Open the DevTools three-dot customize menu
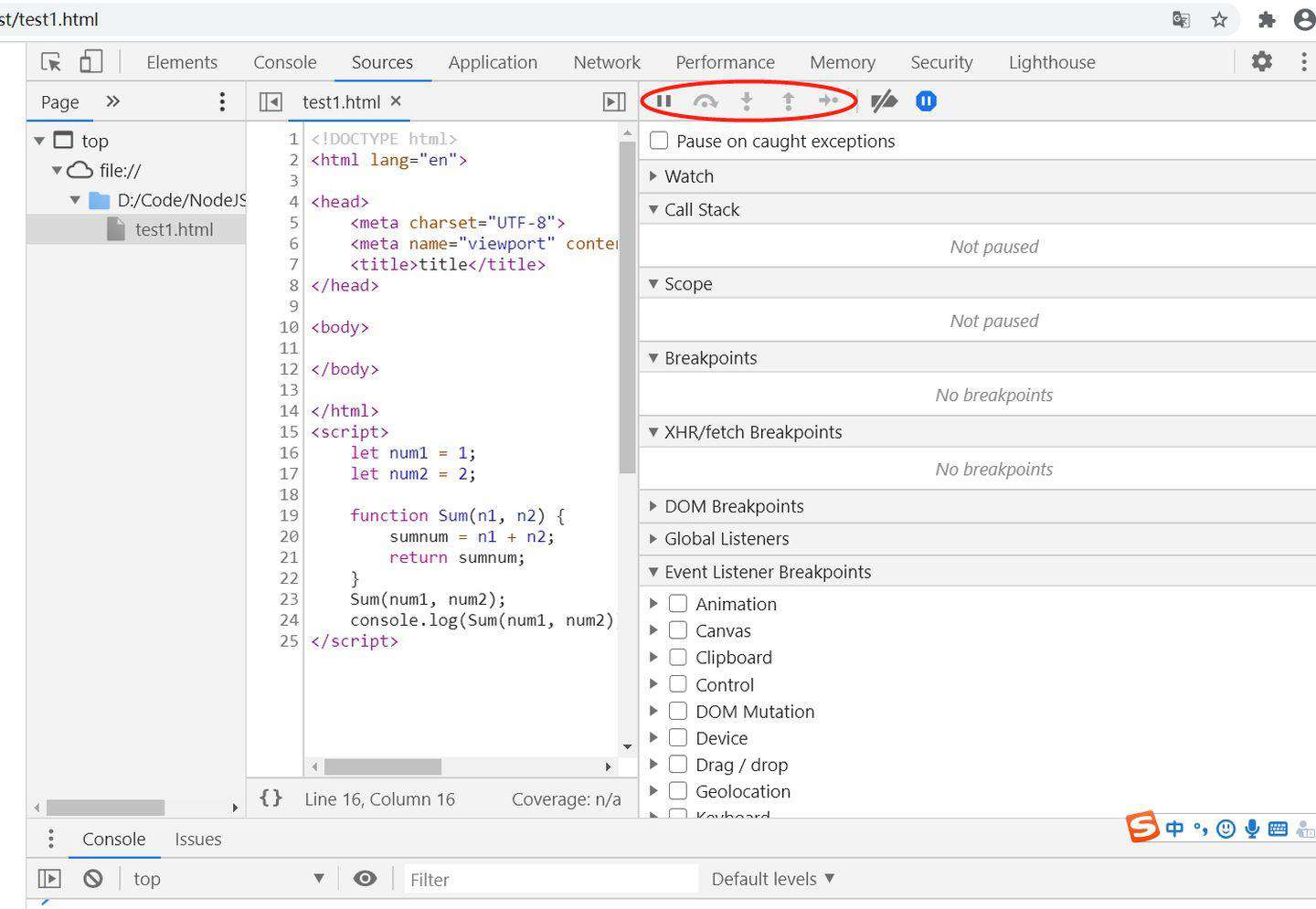 tap(1303, 61)
